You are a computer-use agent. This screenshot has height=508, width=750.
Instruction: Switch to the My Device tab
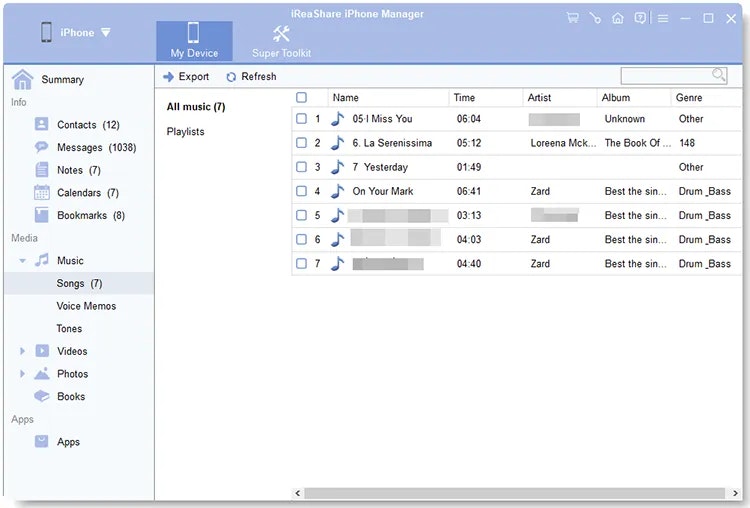(x=194, y=41)
